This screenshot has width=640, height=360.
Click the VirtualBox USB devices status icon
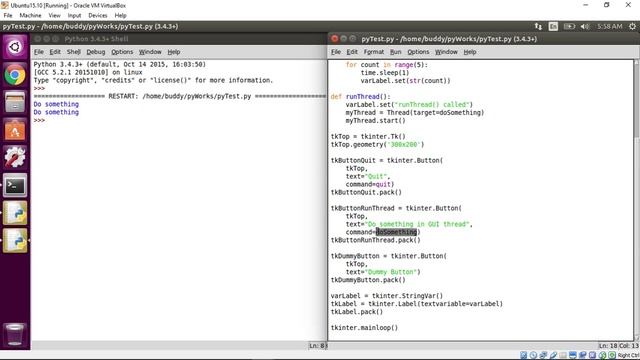pyautogui.click(x=553, y=355)
